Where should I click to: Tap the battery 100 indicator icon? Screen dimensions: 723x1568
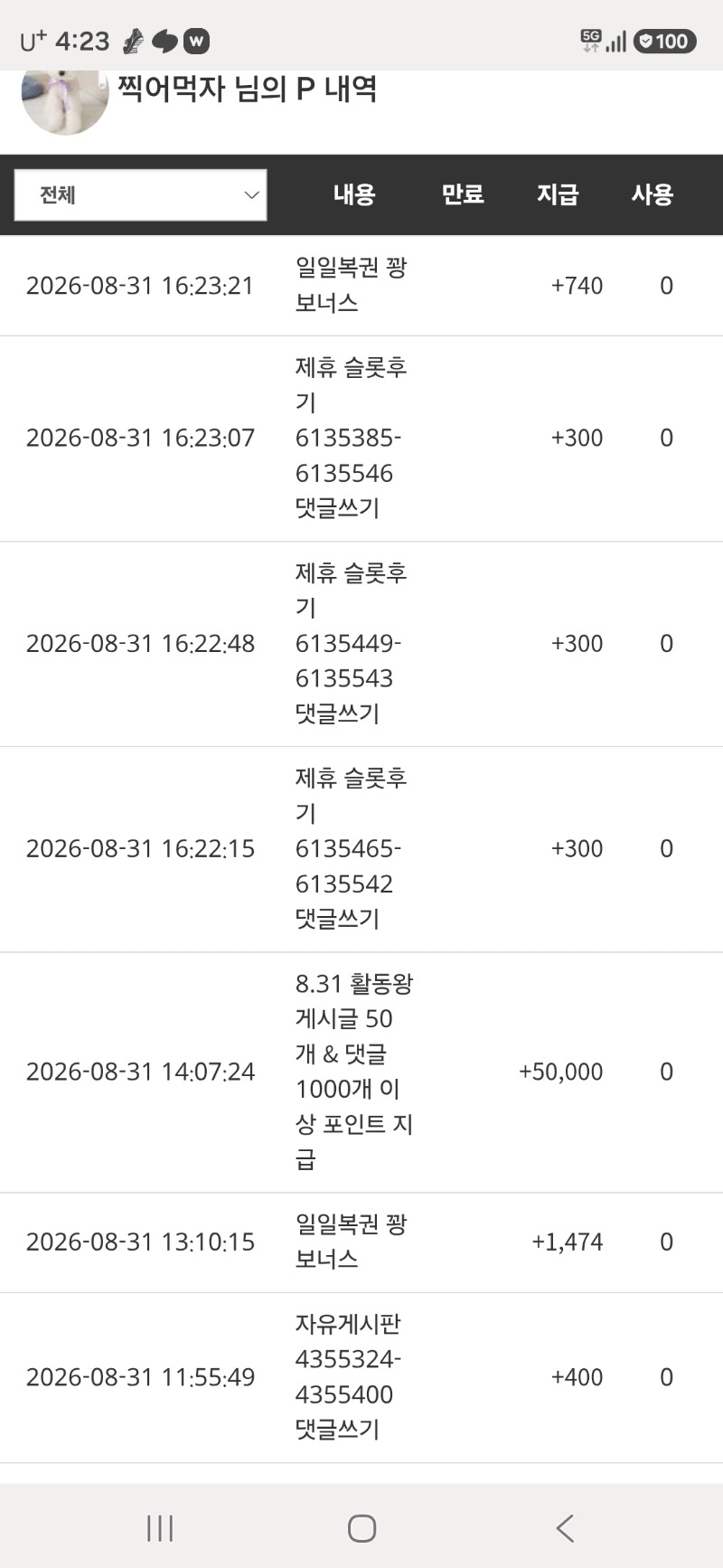point(664,41)
